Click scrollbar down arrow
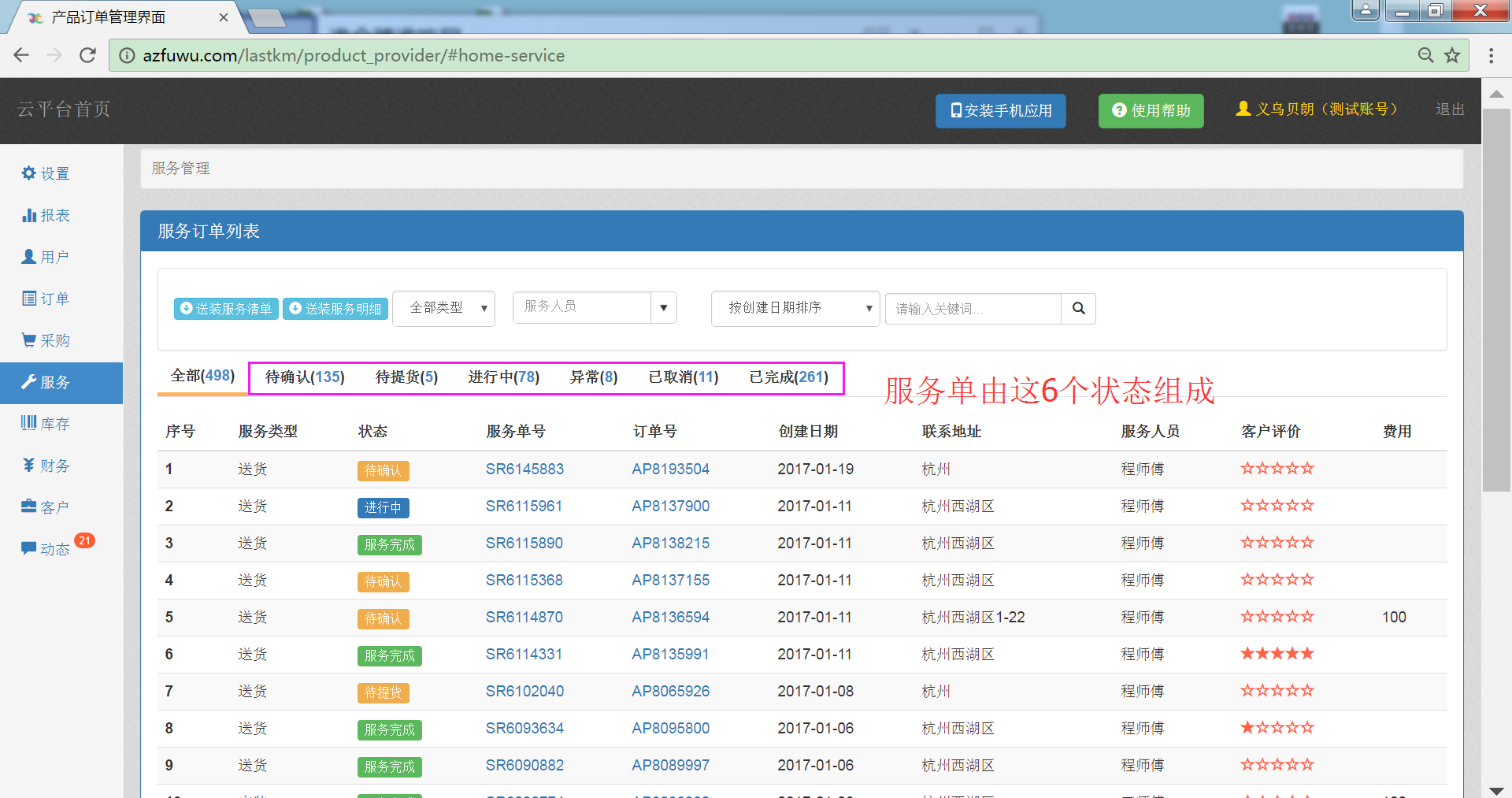This screenshot has width=1512, height=798. pyautogui.click(x=1496, y=790)
